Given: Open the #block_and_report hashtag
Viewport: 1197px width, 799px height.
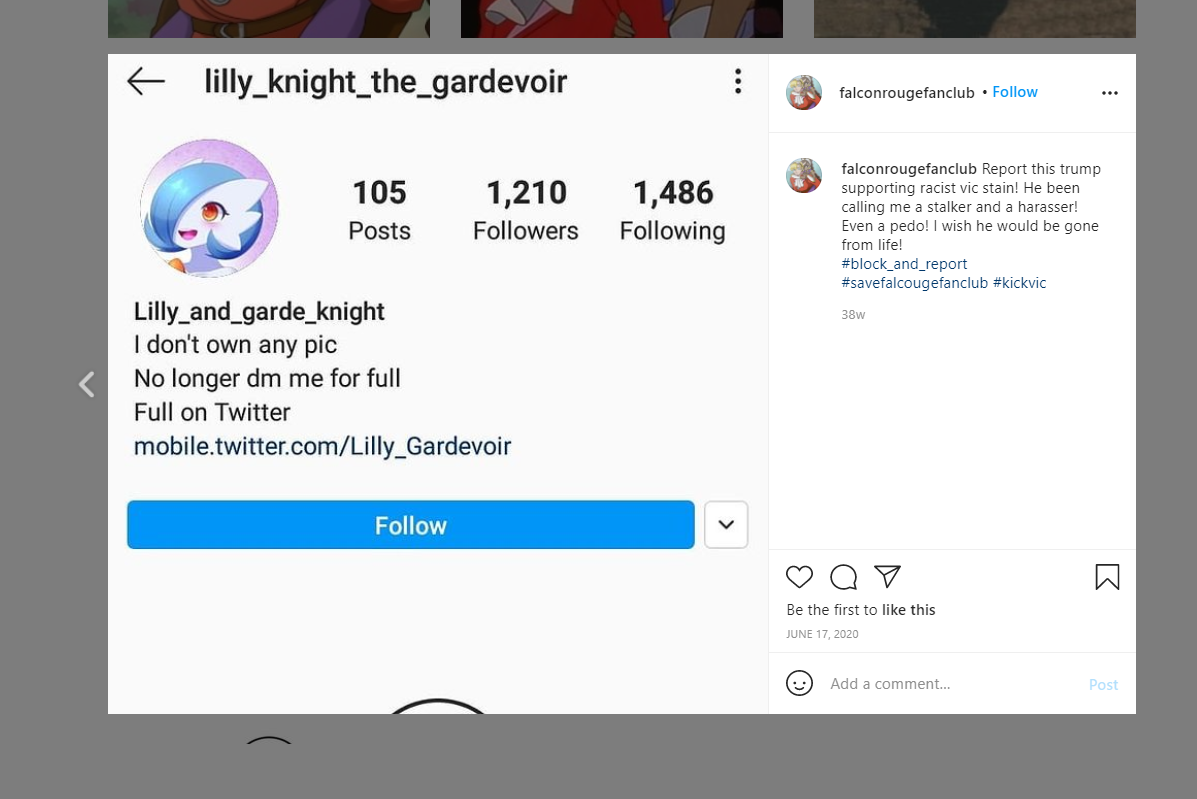Looking at the screenshot, I should point(904,264).
